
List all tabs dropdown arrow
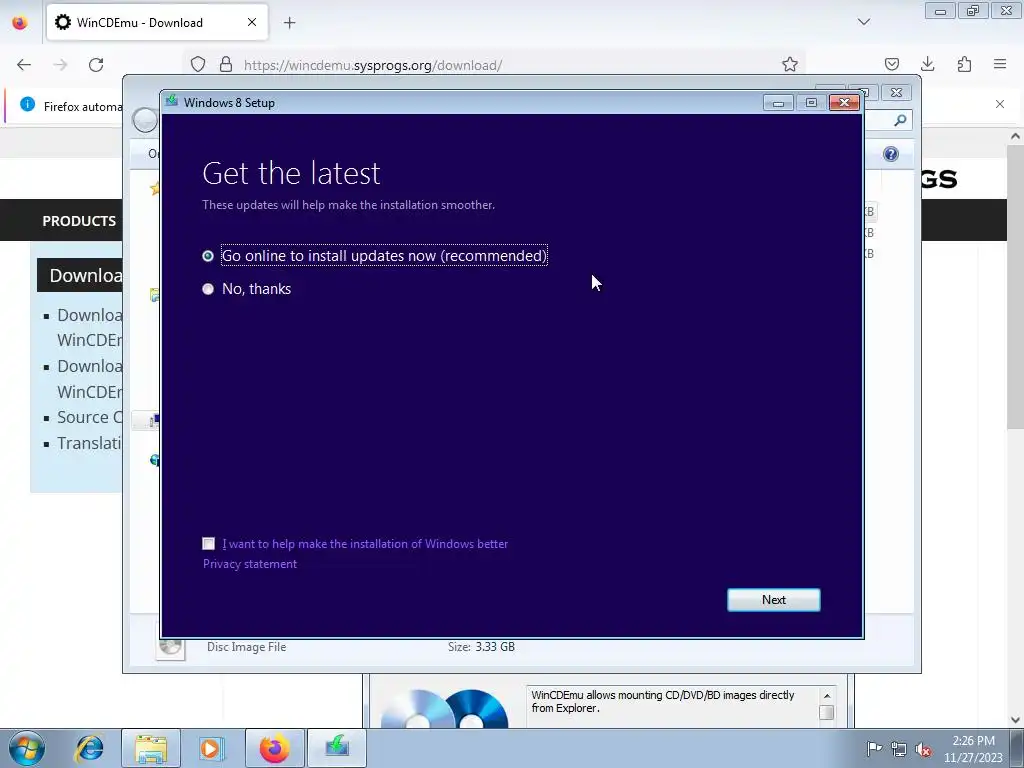[863, 22]
